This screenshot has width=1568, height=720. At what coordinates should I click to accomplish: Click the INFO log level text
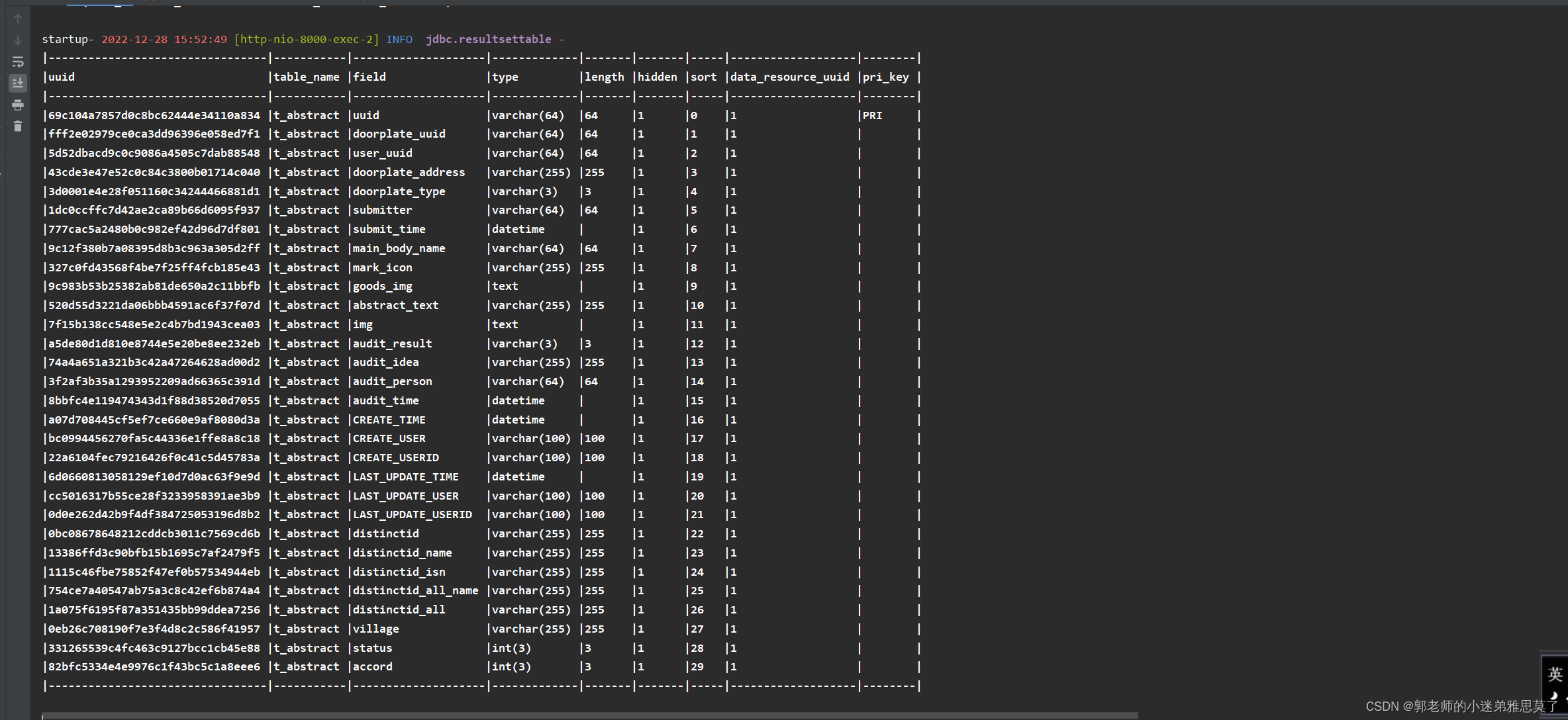pyautogui.click(x=399, y=39)
